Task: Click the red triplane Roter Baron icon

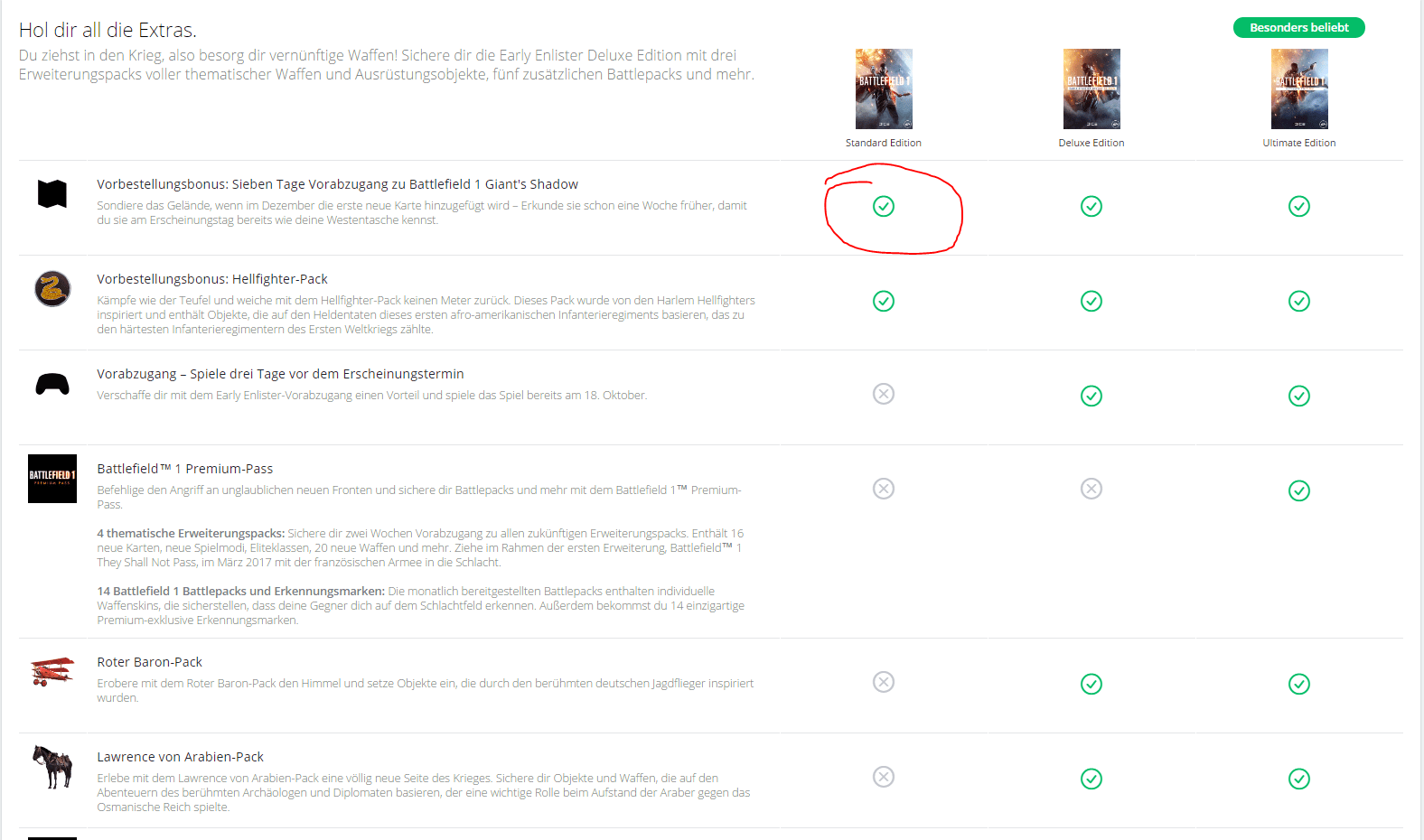Action: pyautogui.click(x=52, y=672)
